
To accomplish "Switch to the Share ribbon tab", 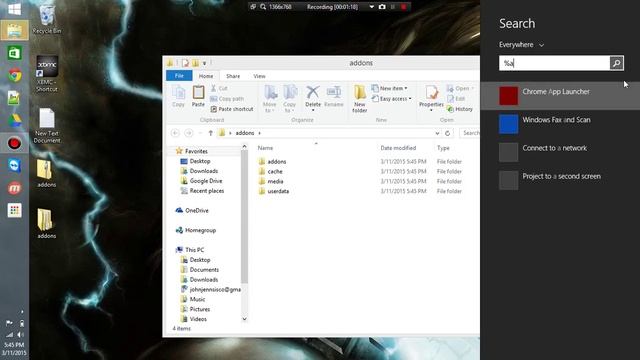I will tap(233, 76).
